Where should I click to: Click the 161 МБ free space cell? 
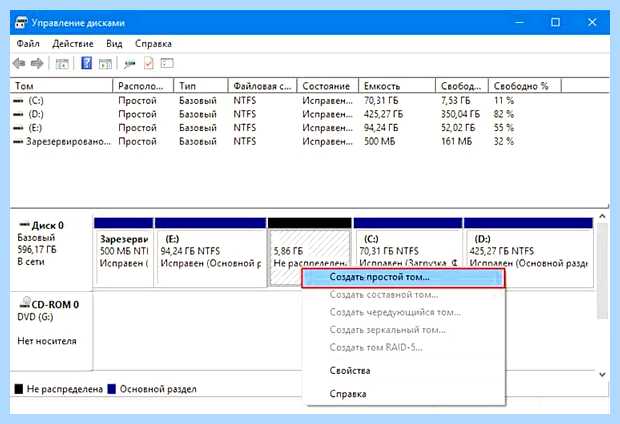pos(456,141)
